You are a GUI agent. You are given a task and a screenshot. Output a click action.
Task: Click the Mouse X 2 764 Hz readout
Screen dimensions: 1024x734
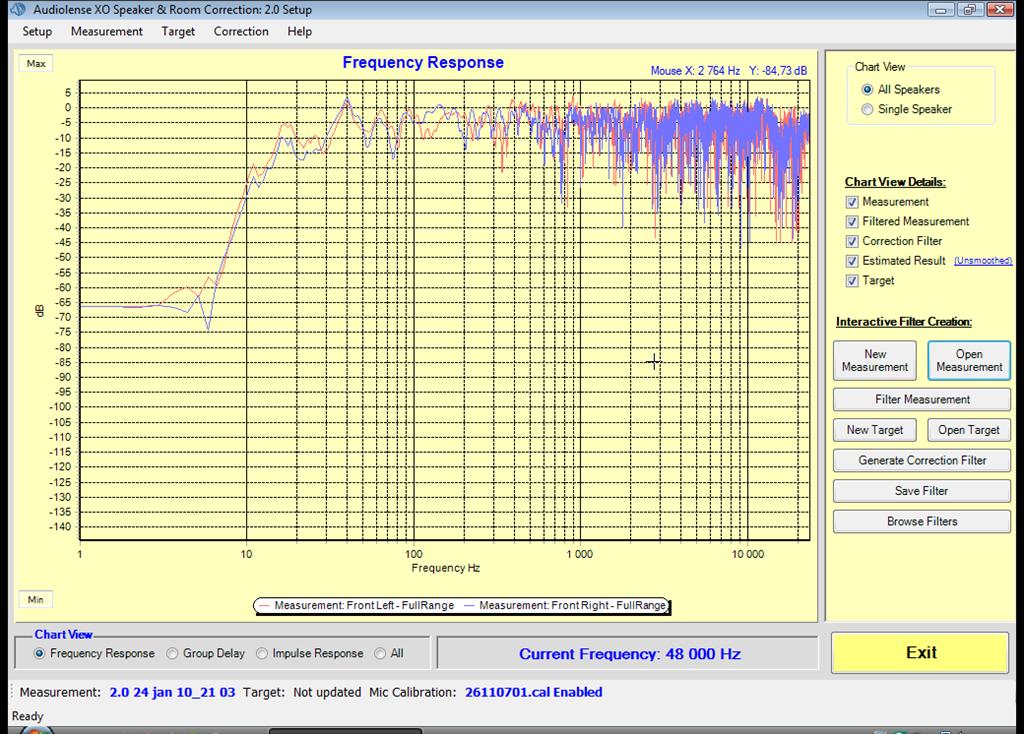[696, 71]
